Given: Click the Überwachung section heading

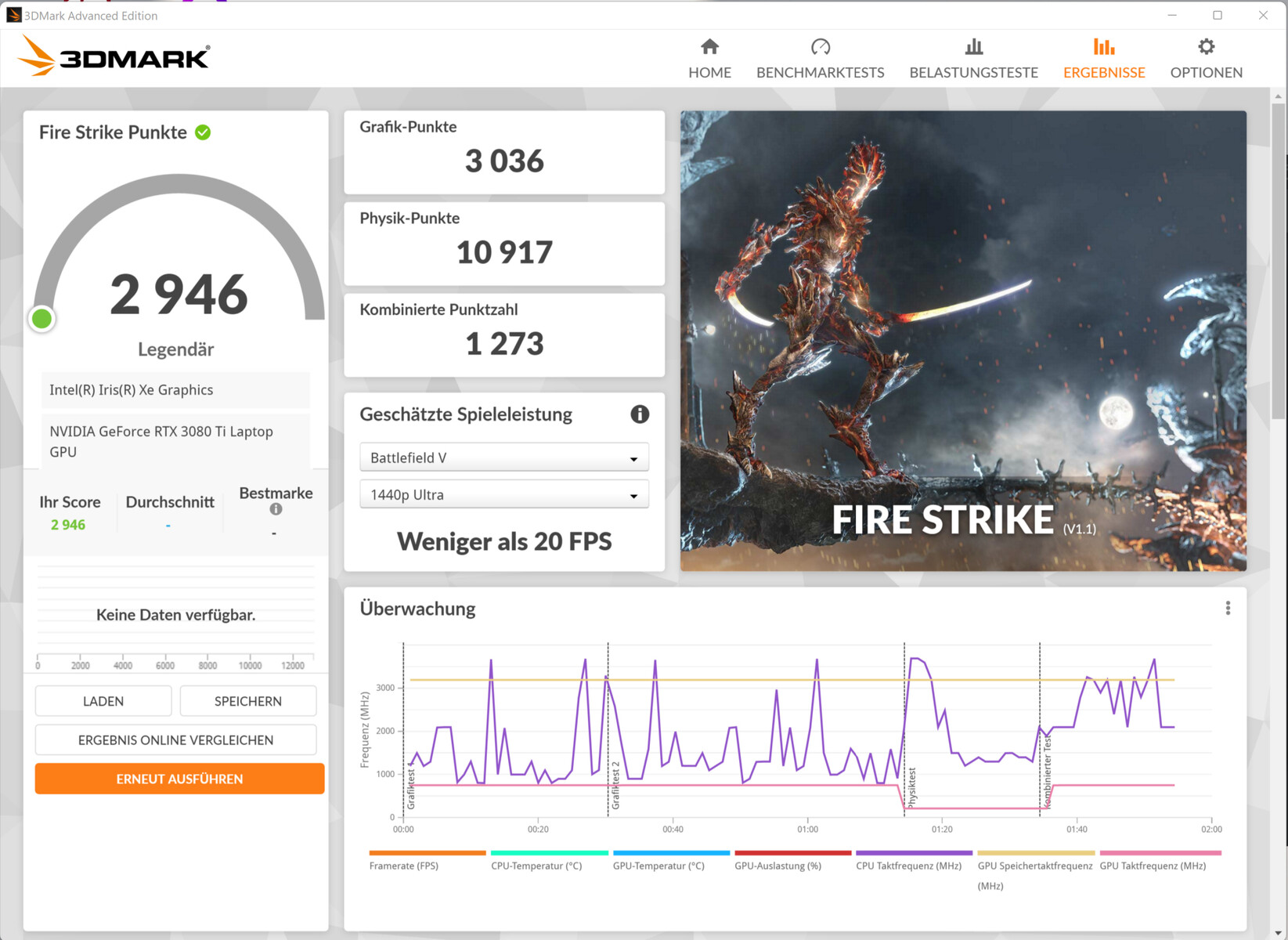Looking at the screenshot, I should coord(417,609).
